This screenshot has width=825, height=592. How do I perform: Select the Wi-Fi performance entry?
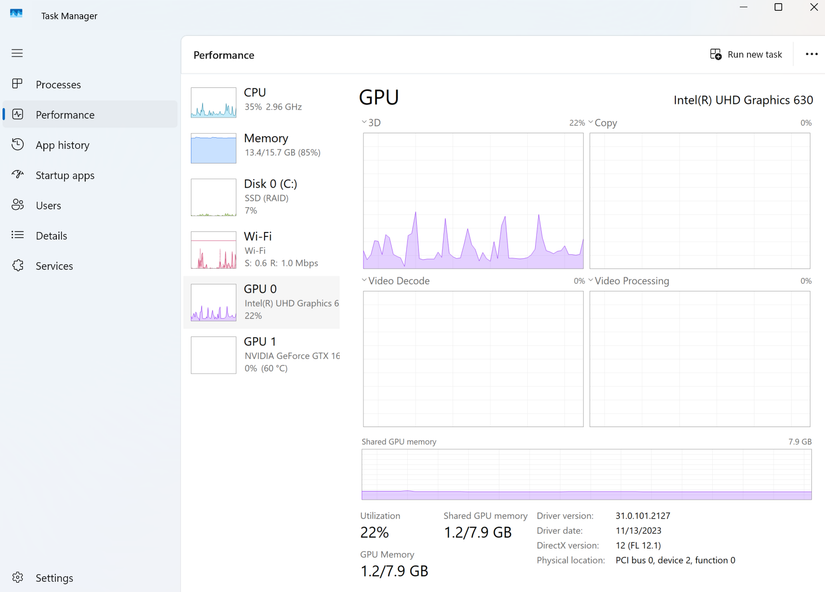pyautogui.click(x=260, y=248)
